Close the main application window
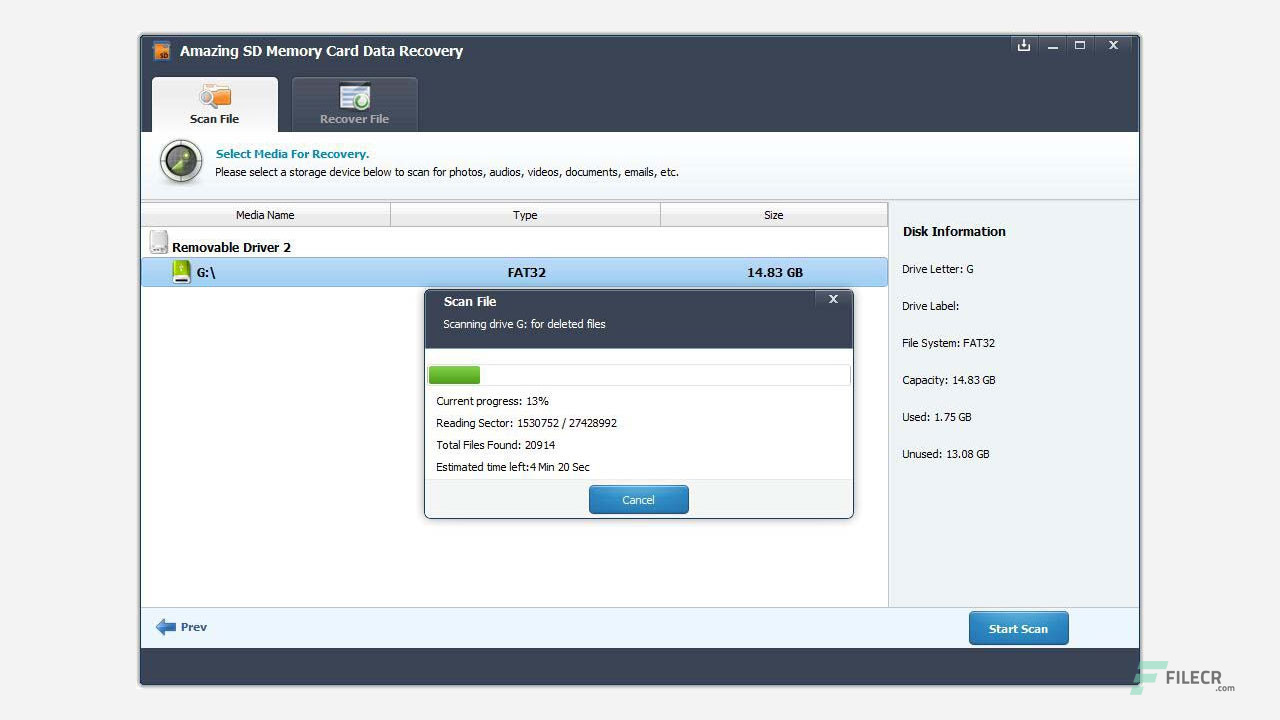This screenshot has height=720, width=1280. click(x=1113, y=46)
